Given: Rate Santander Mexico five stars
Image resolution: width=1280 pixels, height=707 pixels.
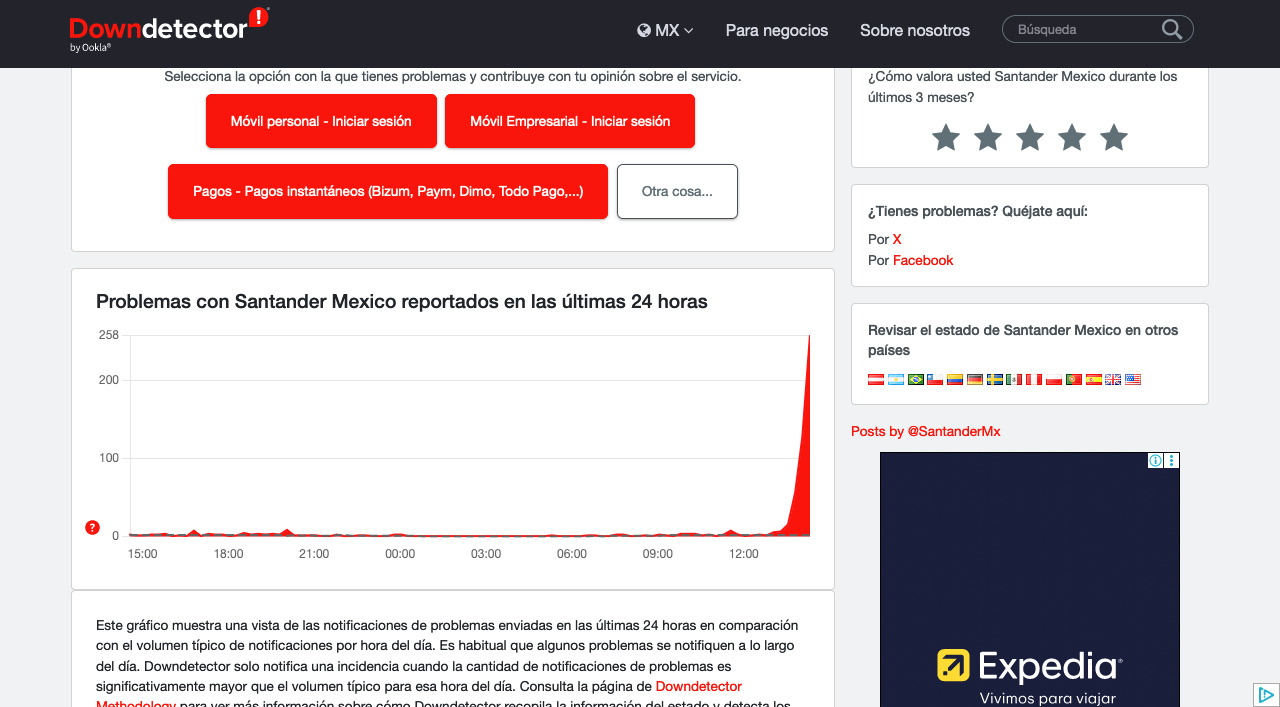Looking at the screenshot, I should (x=1114, y=138).
